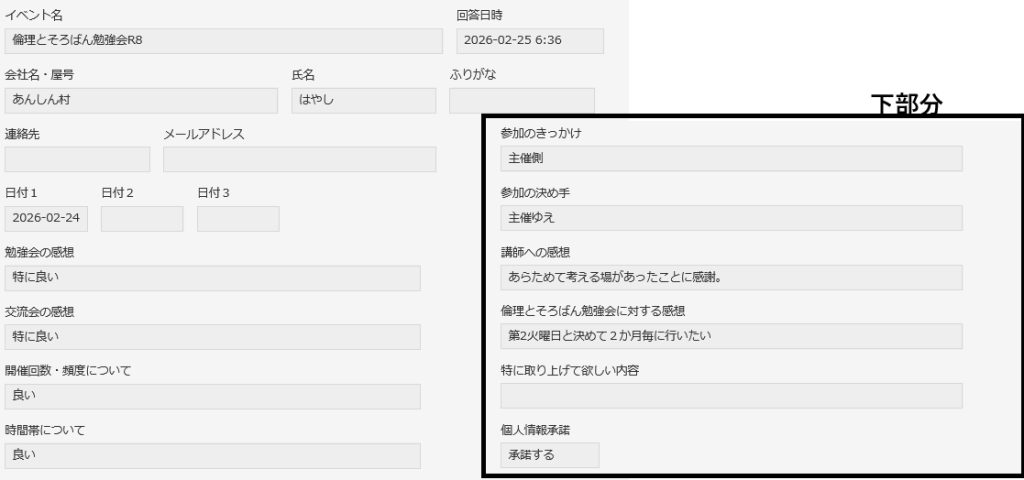Image resolution: width=1024 pixels, height=480 pixels.
Task: Select the 勉強会の感想 field
Action: point(212,278)
